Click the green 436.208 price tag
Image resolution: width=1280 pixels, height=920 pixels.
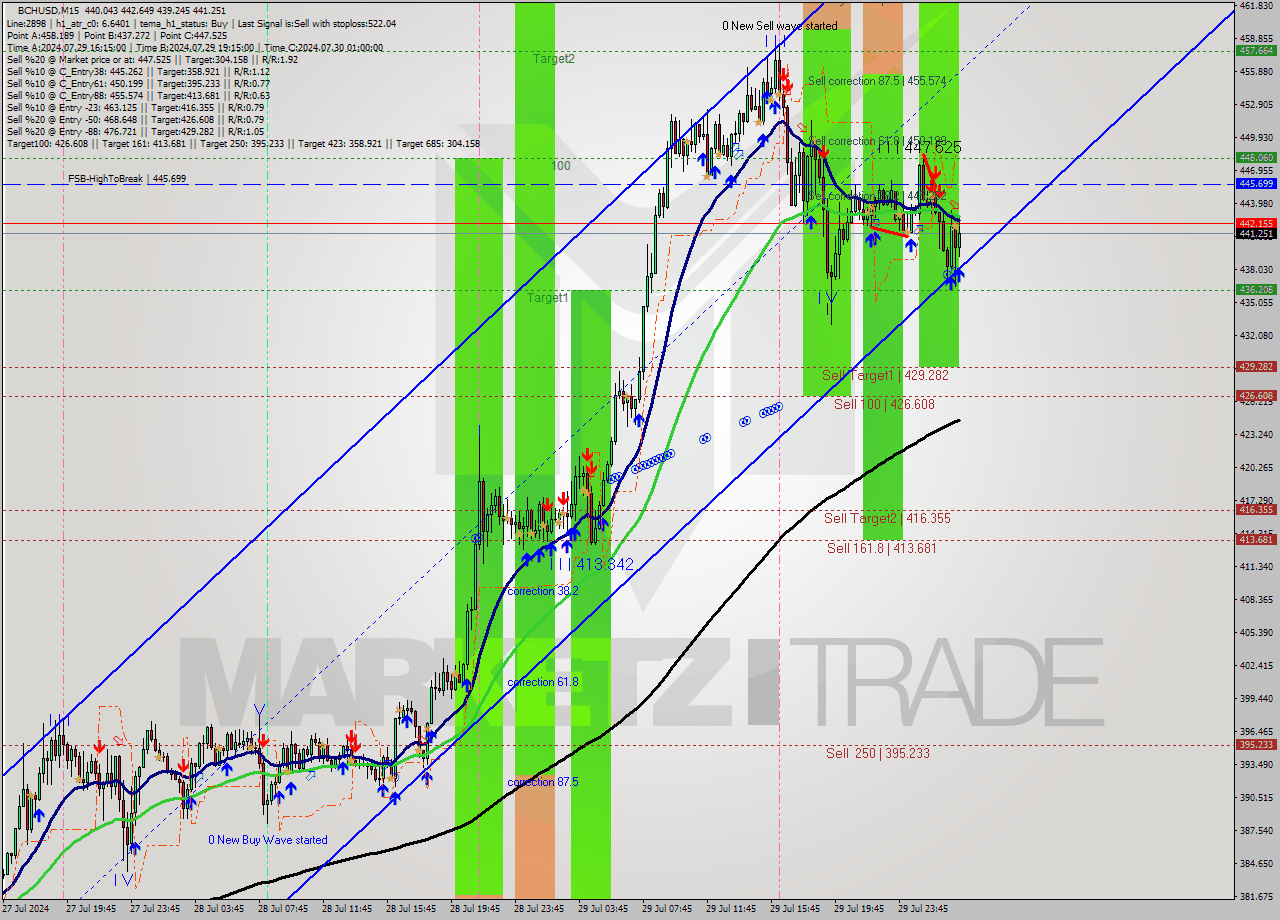[x=1256, y=290]
